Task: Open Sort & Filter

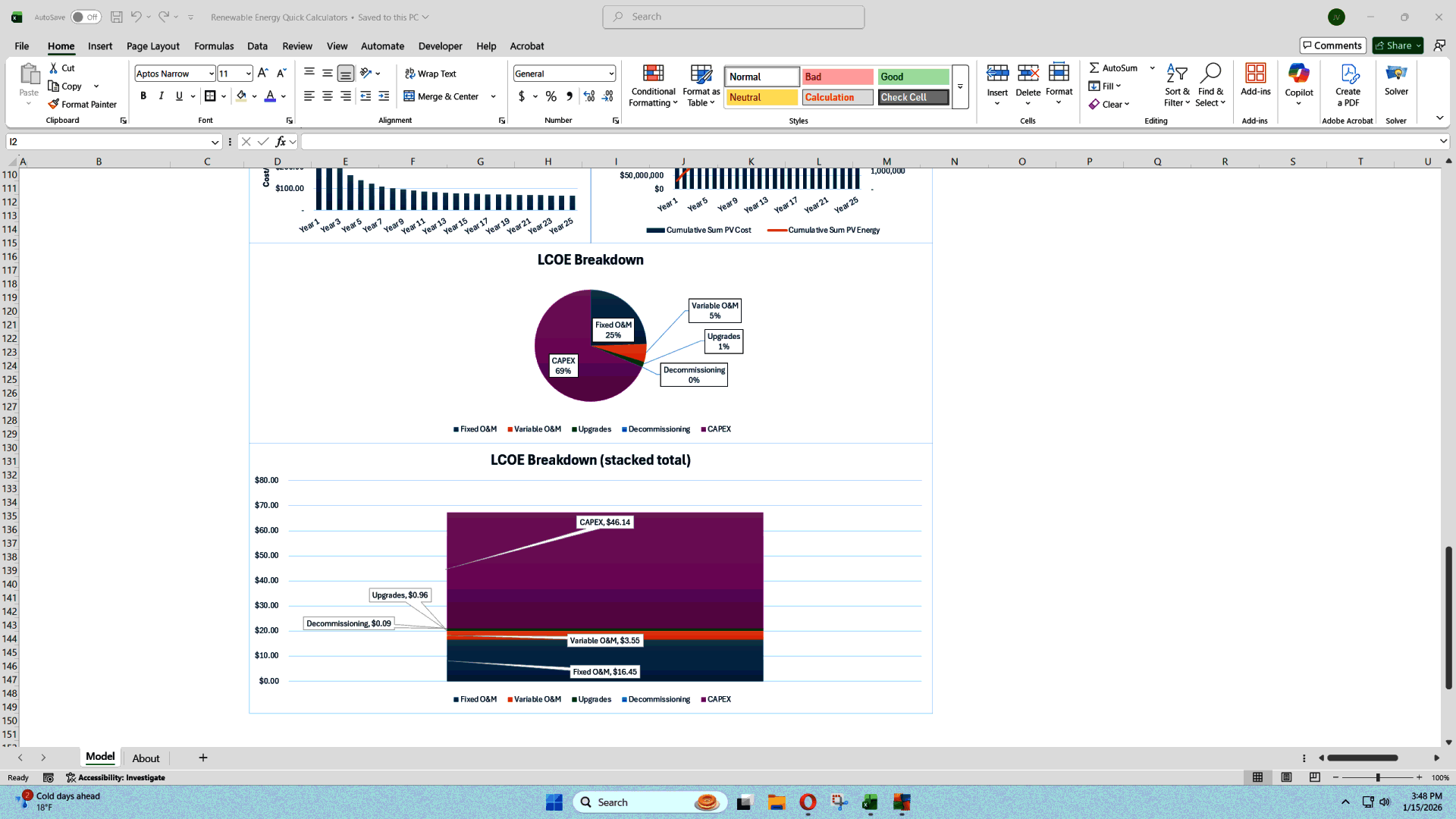Action: [1176, 85]
